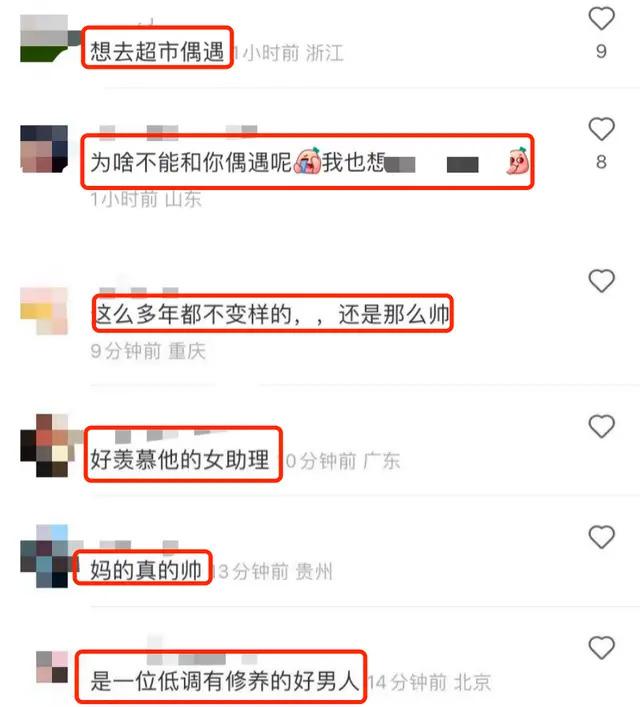Screen dimensions: 640x707
Task: Select comment '为啥不能和你偶遇呢'
Action: 191,162
